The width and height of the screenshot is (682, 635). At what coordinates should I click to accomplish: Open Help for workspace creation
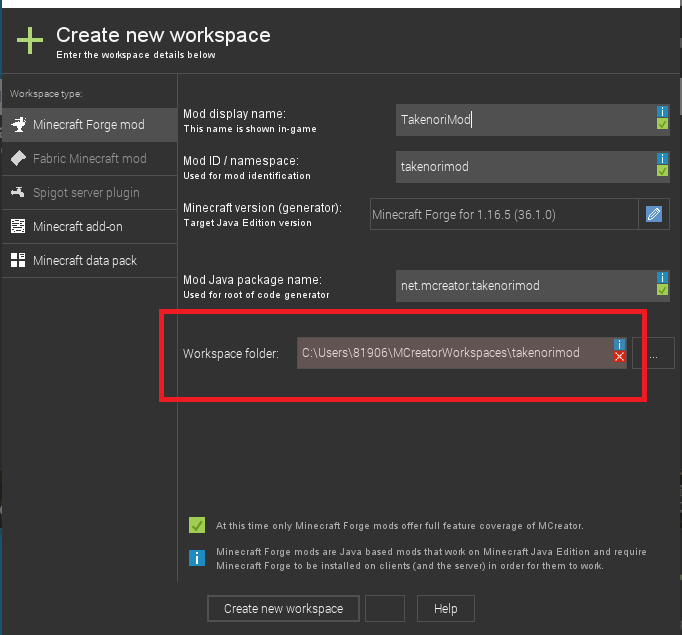445,608
